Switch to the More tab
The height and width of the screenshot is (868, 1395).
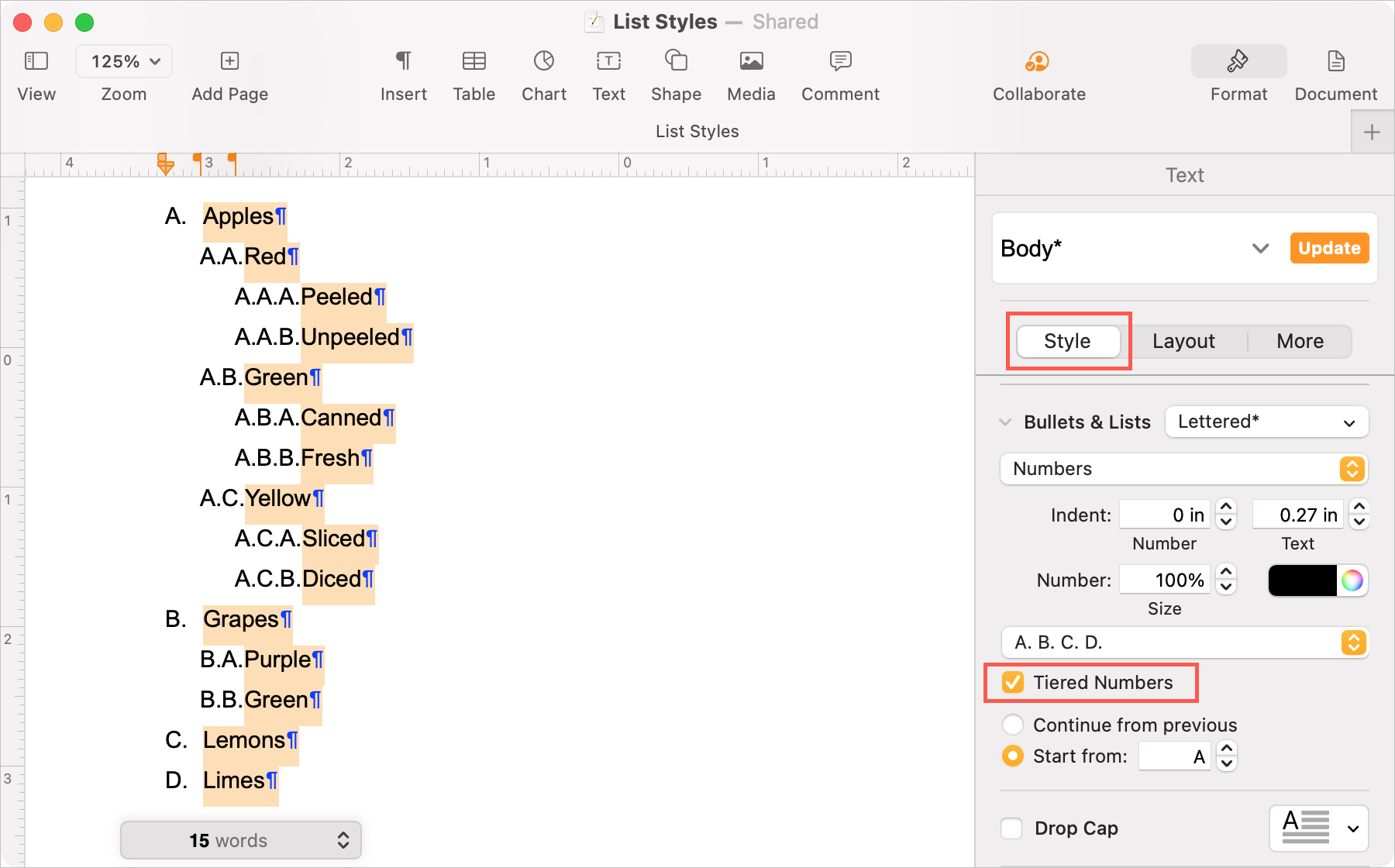pyautogui.click(x=1300, y=341)
